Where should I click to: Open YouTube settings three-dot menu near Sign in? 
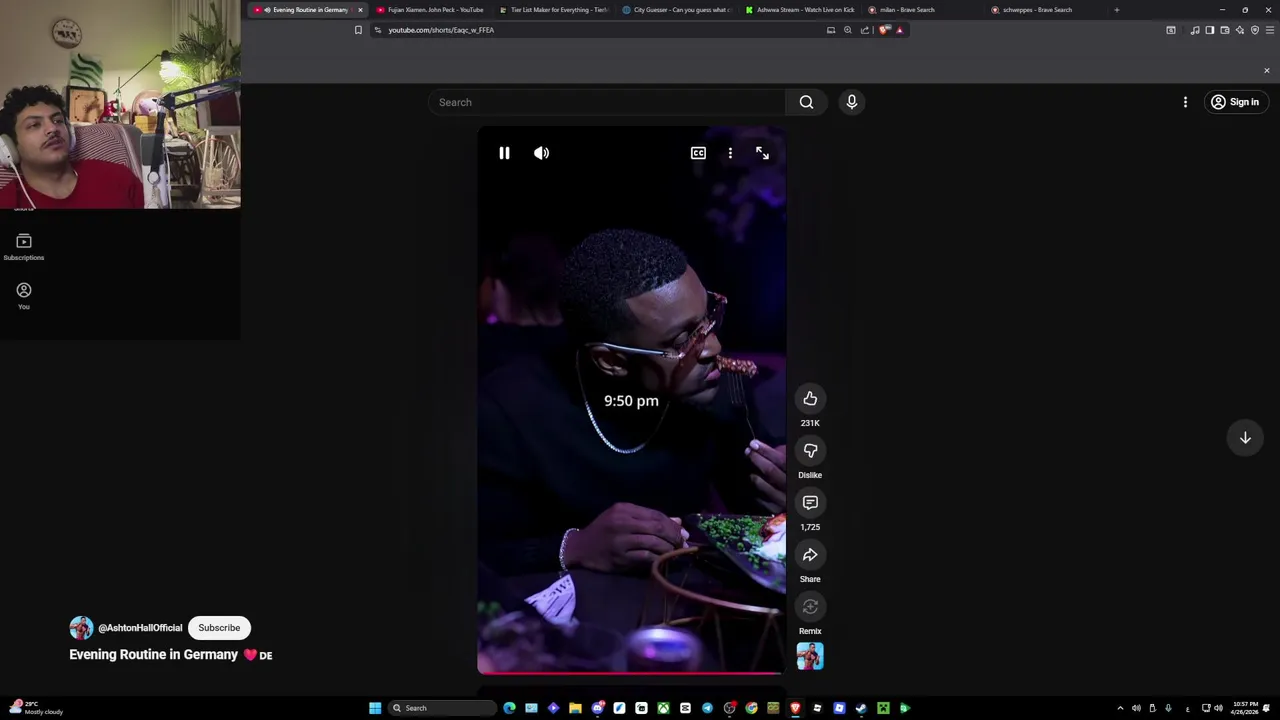pyautogui.click(x=1185, y=102)
